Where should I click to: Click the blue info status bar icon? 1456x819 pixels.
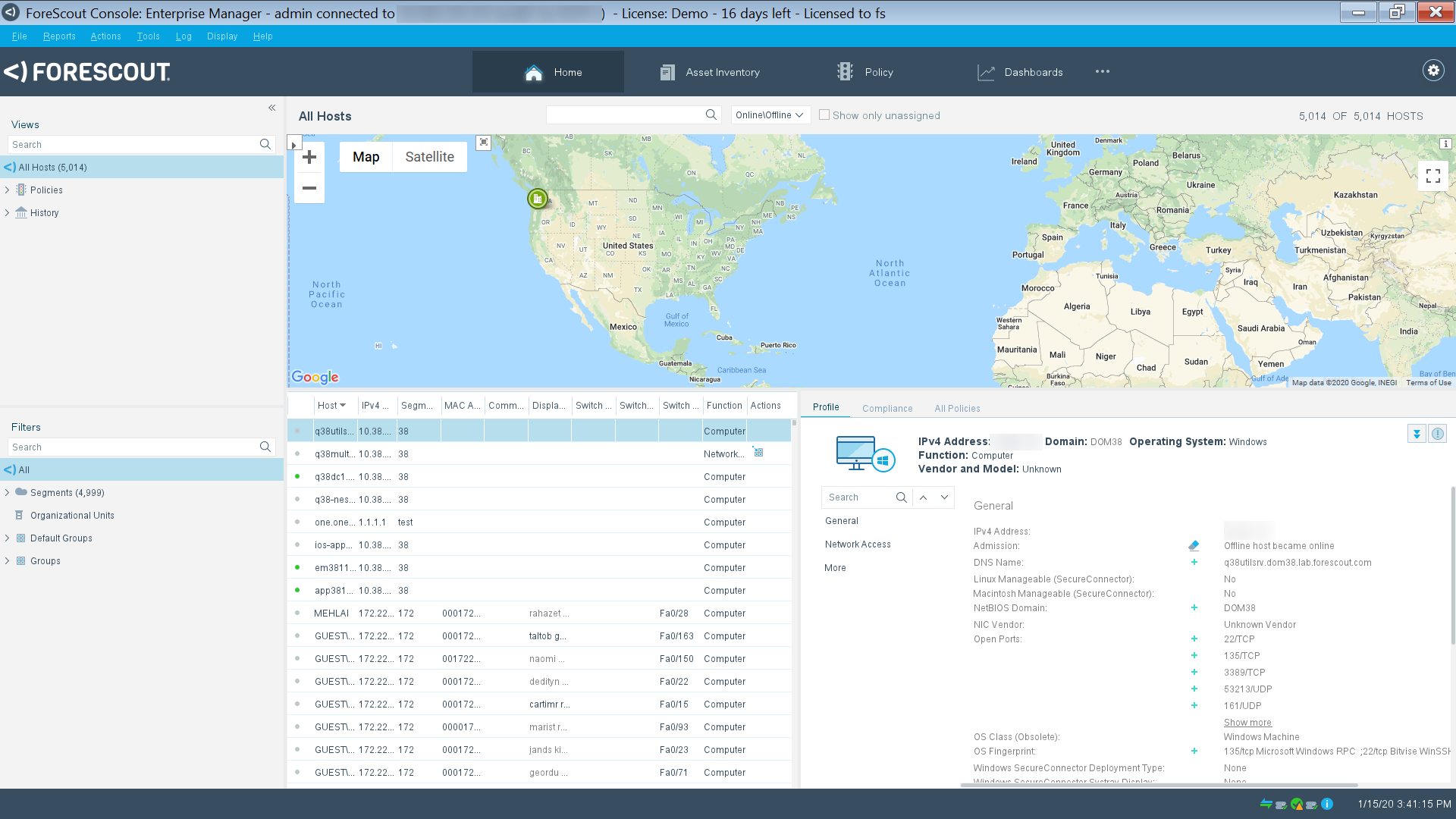pos(1327,804)
